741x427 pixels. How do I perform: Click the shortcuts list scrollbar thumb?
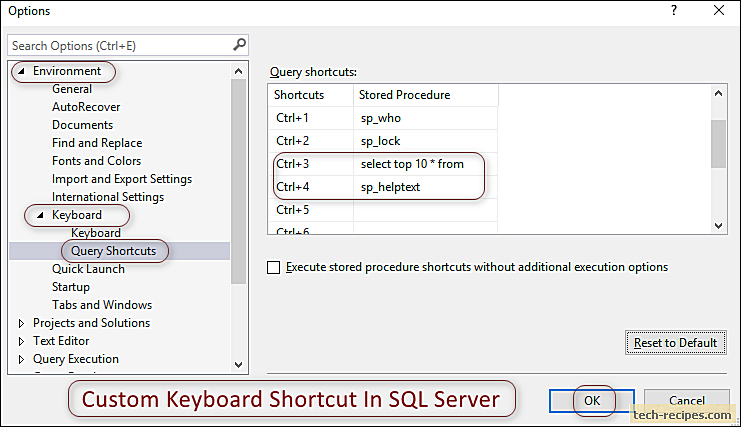click(718, 144)
